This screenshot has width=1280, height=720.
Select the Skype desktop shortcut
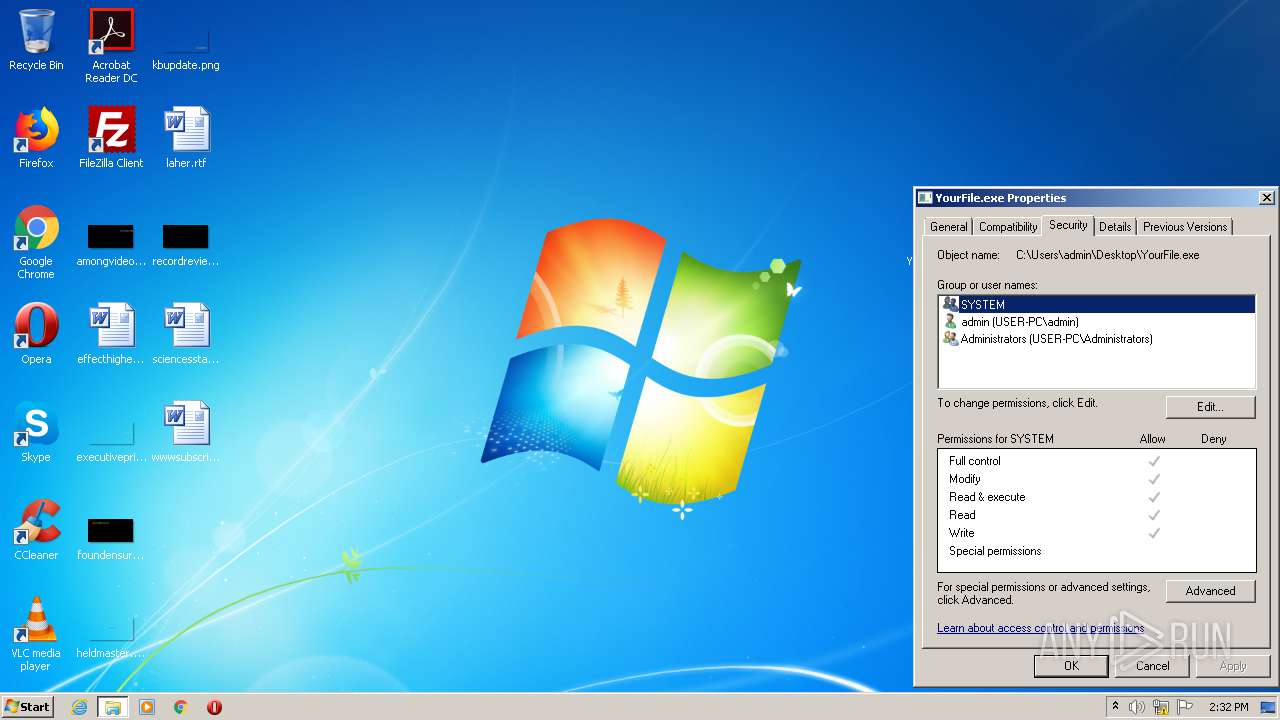pos(36,432)
